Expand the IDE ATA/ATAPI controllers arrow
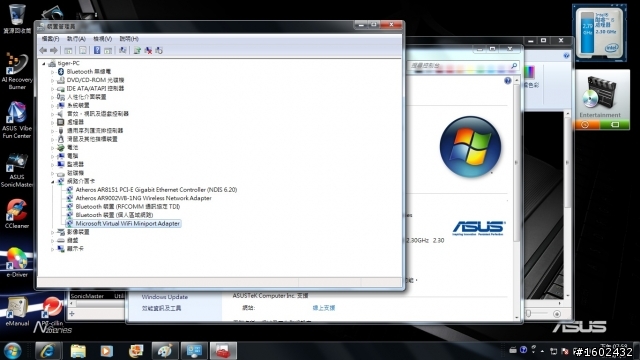This screenshot has width=640, height=360. coord(52,89)
